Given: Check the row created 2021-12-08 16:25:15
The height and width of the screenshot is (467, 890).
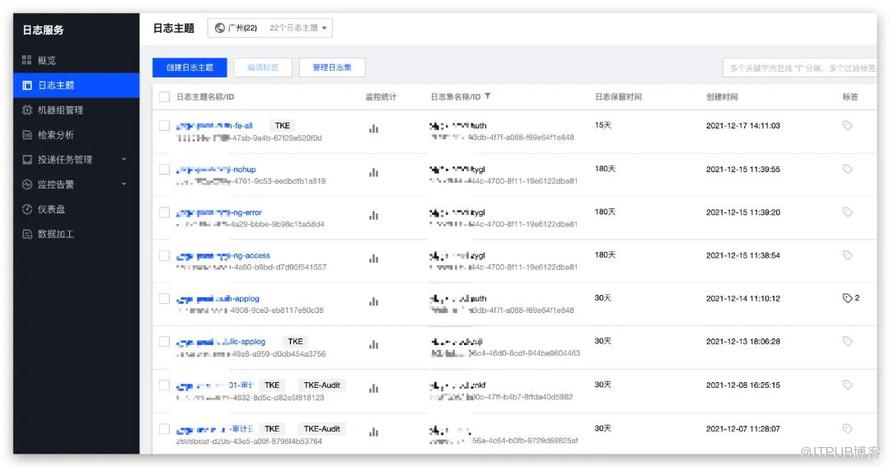Looking at the screenshot, I should pyautogui.click(x=165, y=385).
